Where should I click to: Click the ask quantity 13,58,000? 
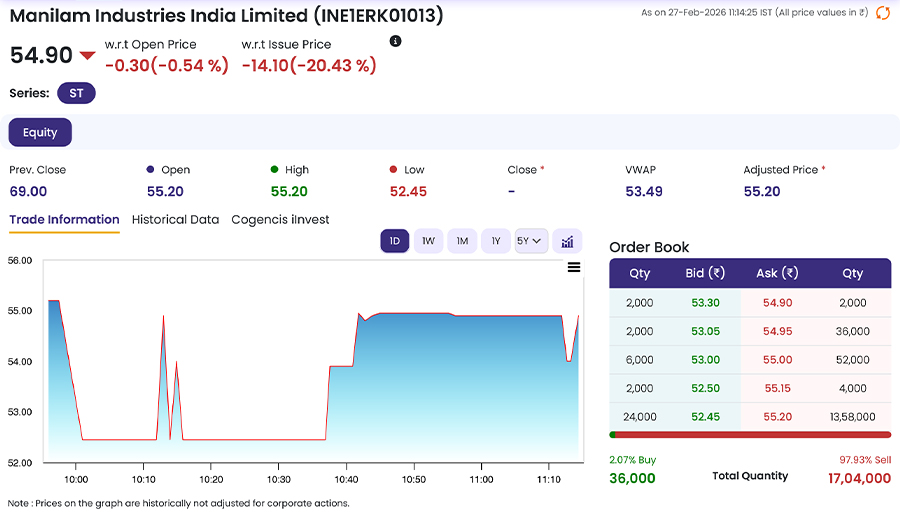(x=853, y=417)
